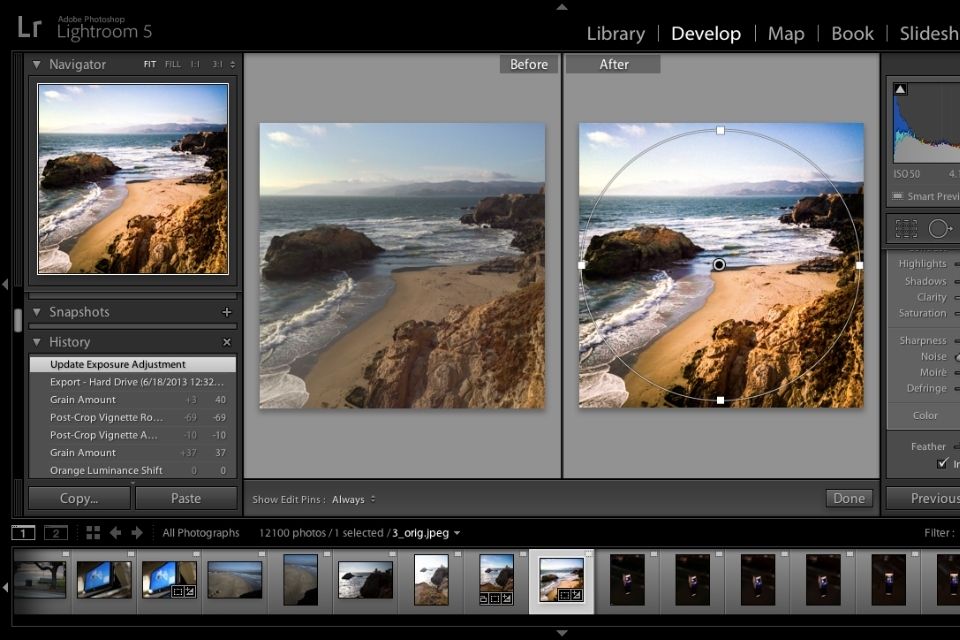Set navigator zoom to 3:1
Image resolution: width=960 pixels, height=640 pixels.
(217, 64)
